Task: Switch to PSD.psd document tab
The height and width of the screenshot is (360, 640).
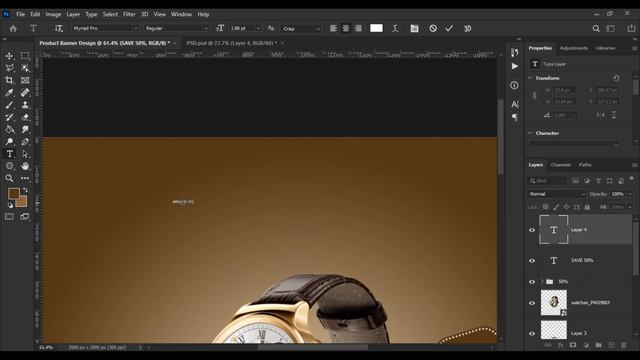Action: (231, 43)
